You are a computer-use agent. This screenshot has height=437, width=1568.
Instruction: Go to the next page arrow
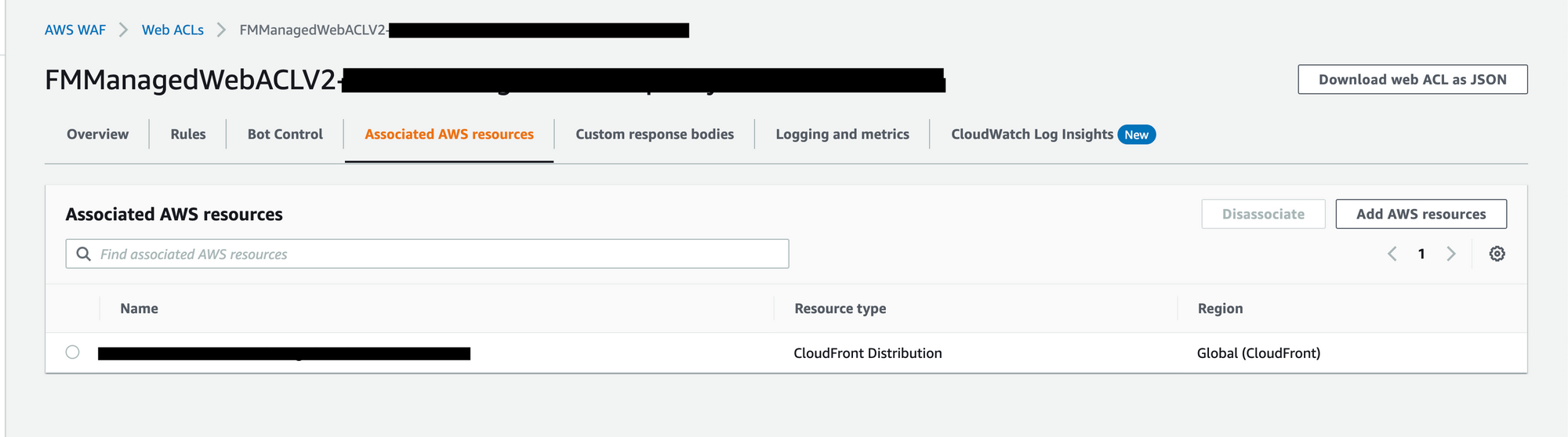[x=1451, y=254]
